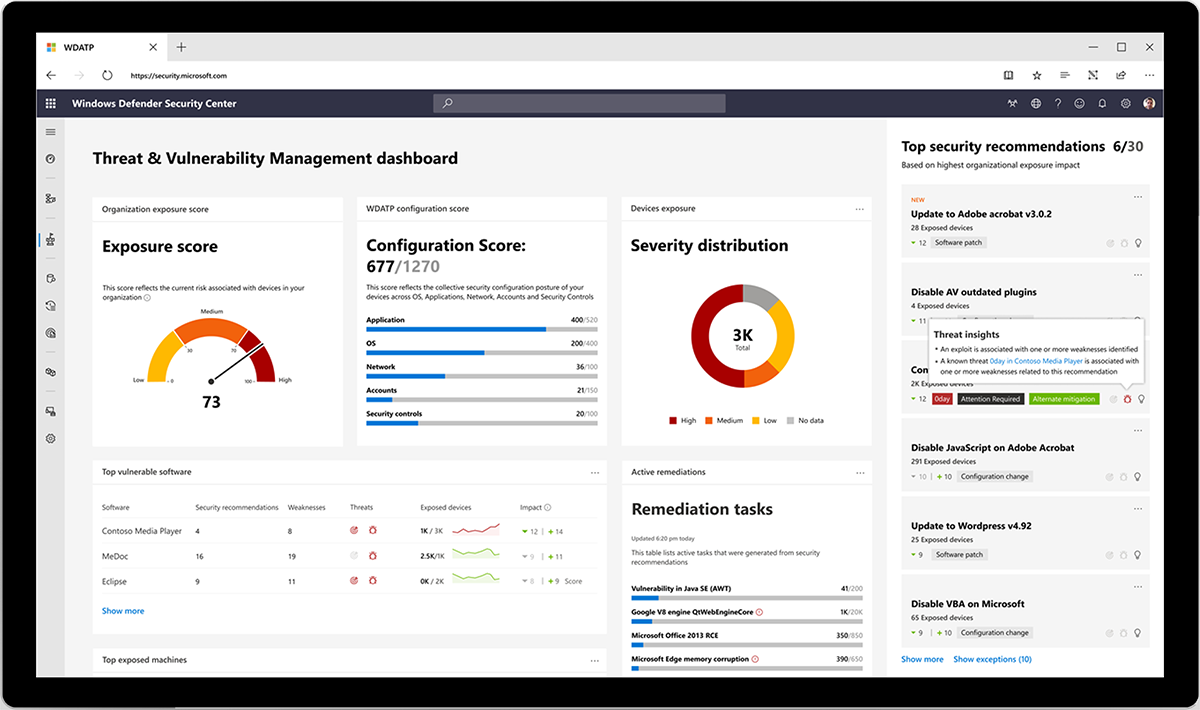Select the dashboard gauge icon in the sidebar

(x=50, y=160)
